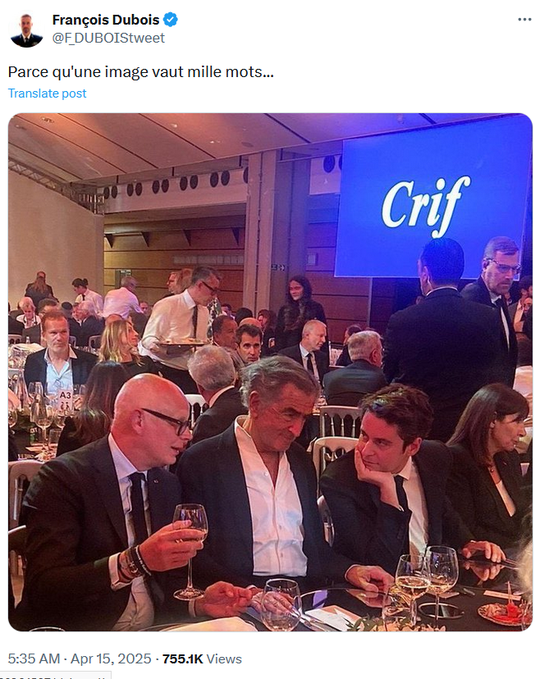Click the 5:35 AM timestamp
This screenshot has width=535, height=679.
point(34,659)
